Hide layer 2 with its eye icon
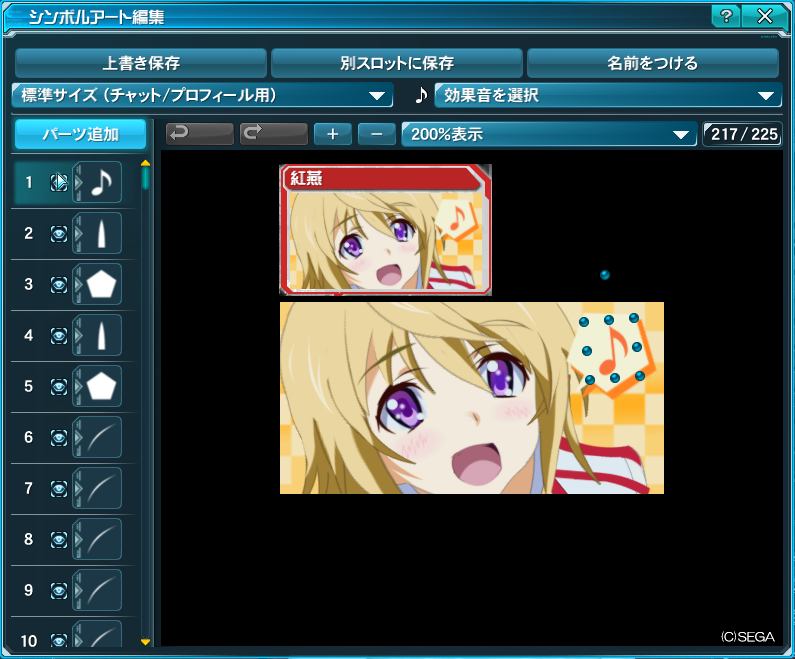Viewport: 795px width, 659px height. tap(59, 234)
